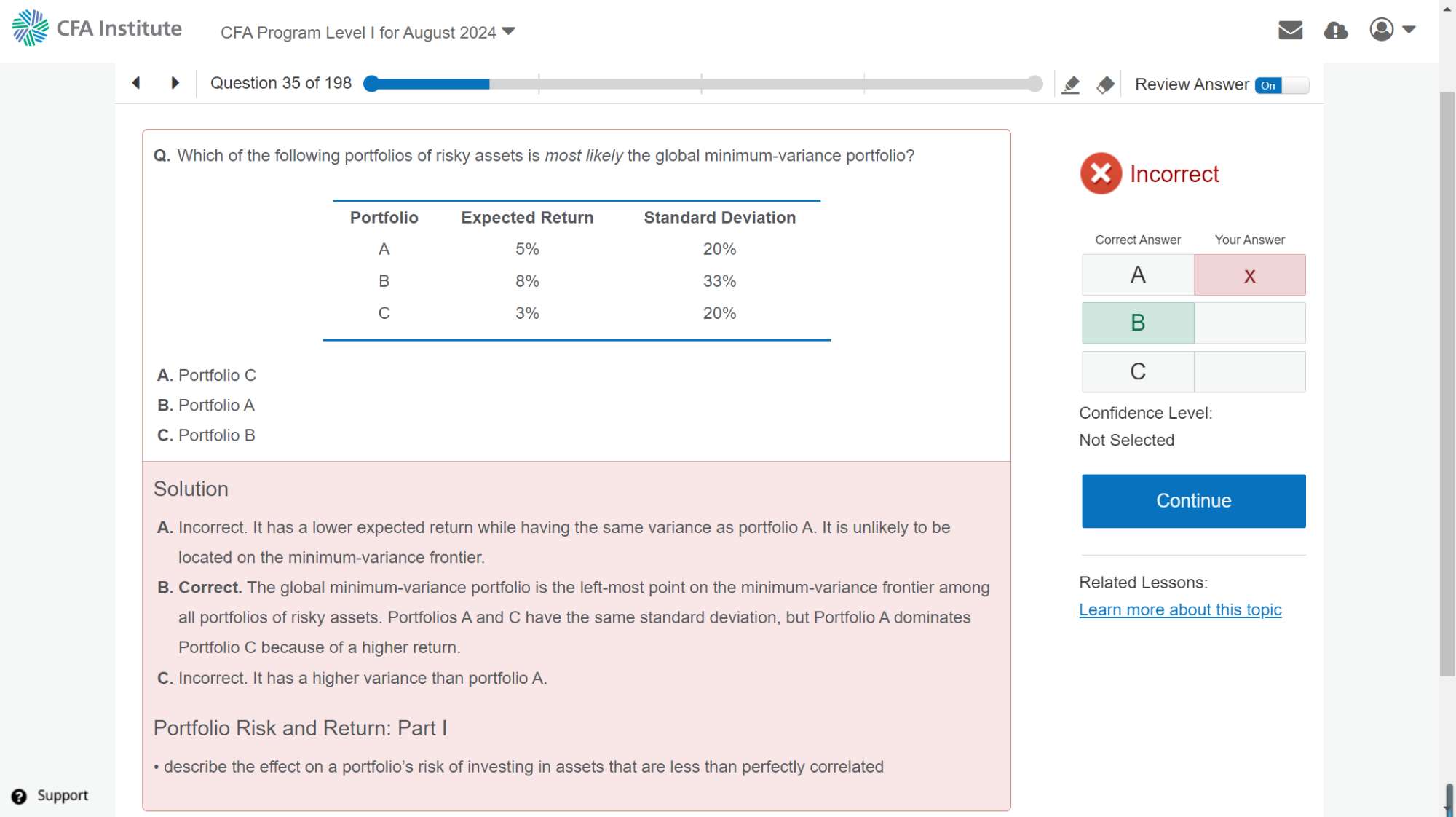Click the Continue button
The width and height of the screenshot is (1456, 817).
(1193, 501)
